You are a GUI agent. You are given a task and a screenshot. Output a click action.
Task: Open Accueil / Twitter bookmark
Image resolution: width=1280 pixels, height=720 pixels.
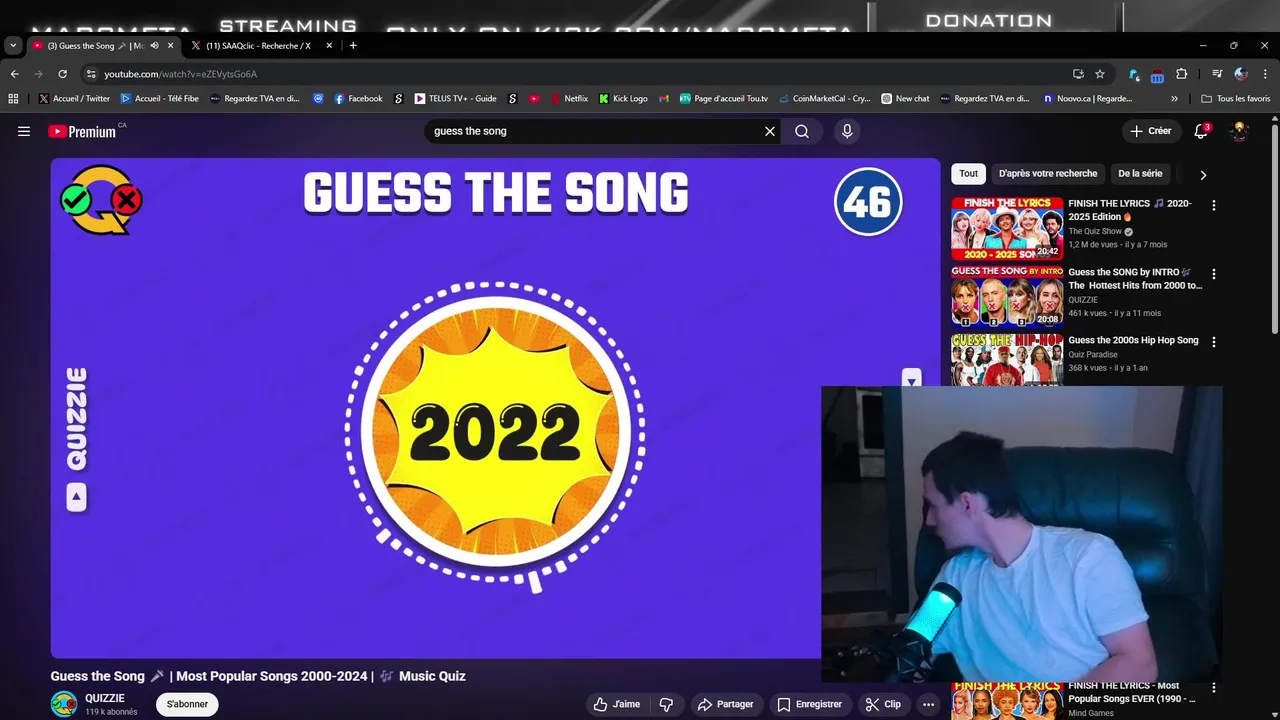click(x=74, y=98)
